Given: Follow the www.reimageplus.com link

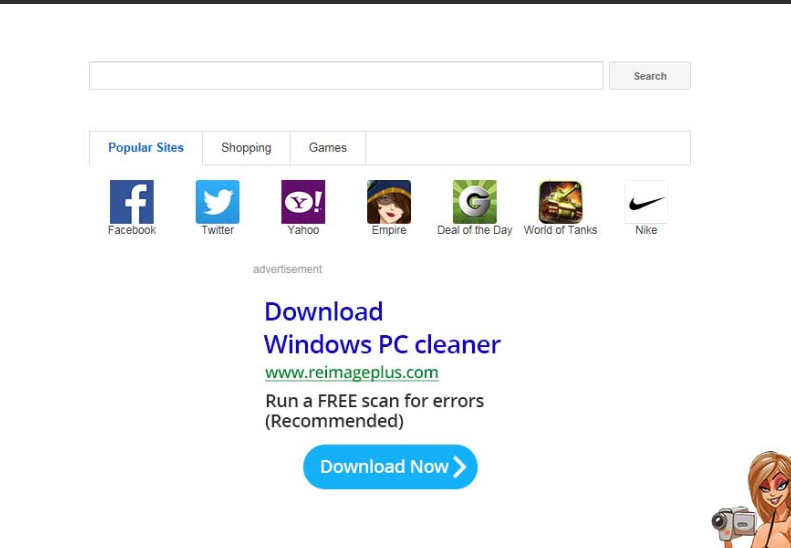Looking at the screenshot, I should pyautogui.click(x=351, y=373).
